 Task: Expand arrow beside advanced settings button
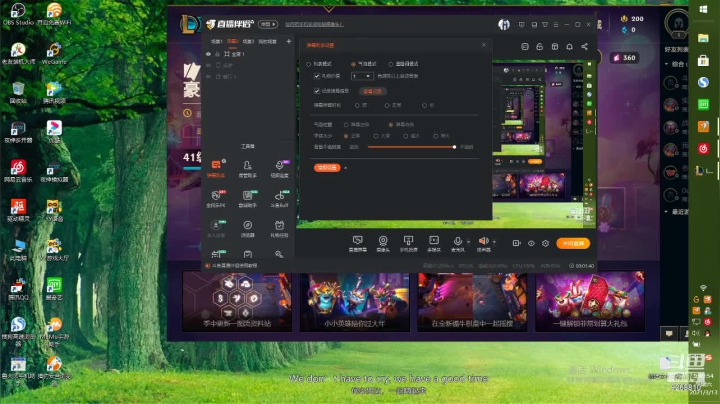point(345,168)
